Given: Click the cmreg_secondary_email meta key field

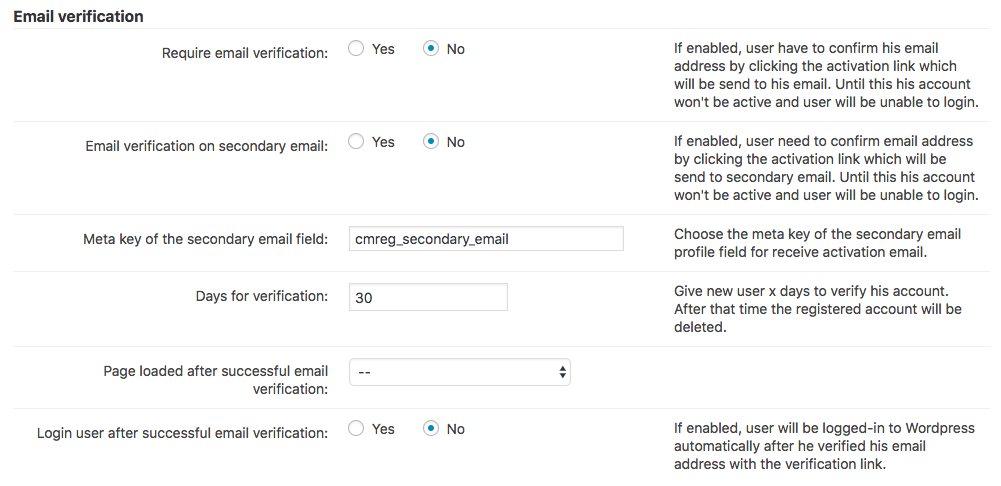Looking at the screenshot, I should [486, 239].
